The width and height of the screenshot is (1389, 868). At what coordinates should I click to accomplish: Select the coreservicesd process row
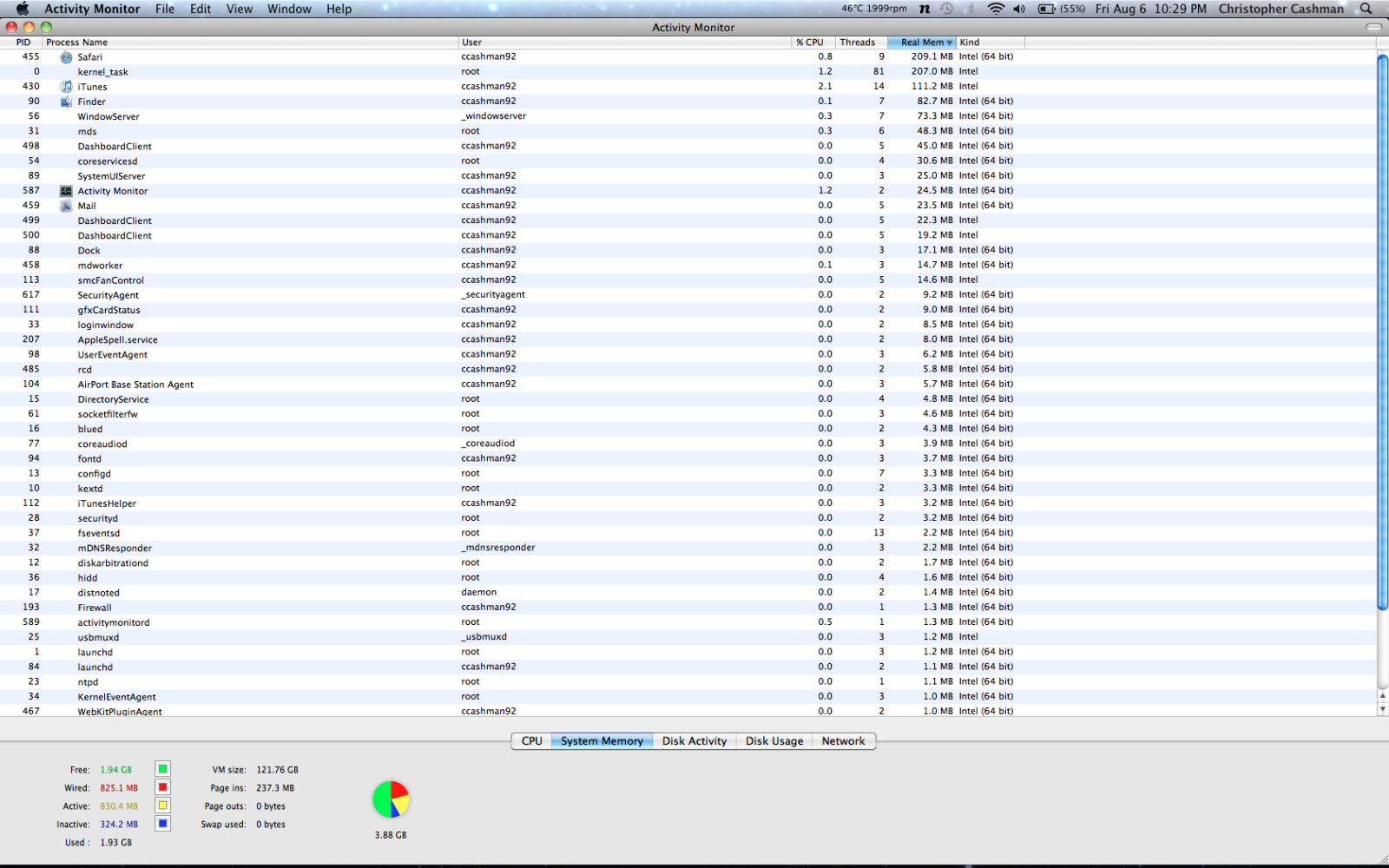click(x=688, y=161)
